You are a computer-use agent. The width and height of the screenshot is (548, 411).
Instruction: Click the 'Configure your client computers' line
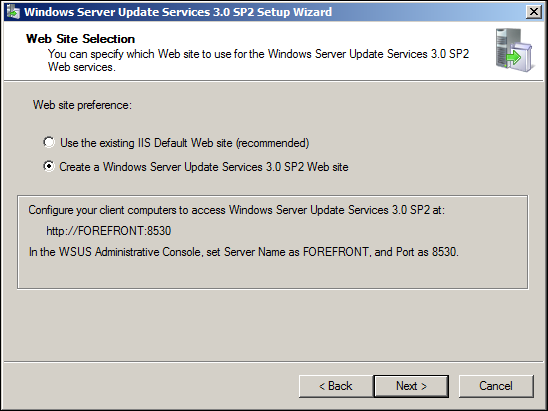(x=237, y=210)
